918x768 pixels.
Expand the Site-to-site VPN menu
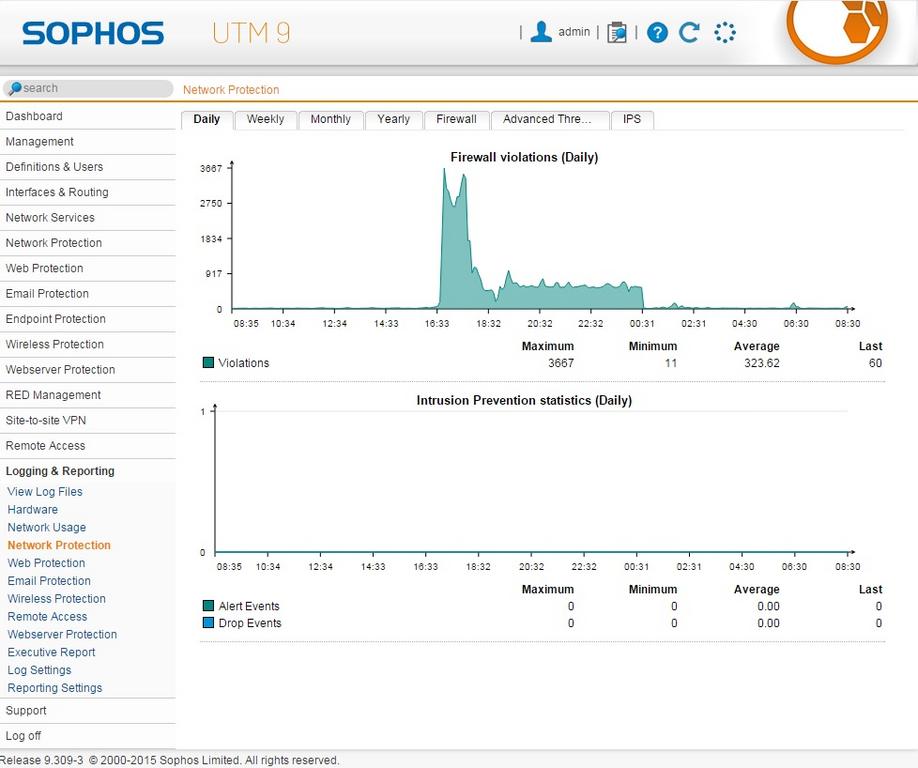pyautogui.click(x=88, y=420)
